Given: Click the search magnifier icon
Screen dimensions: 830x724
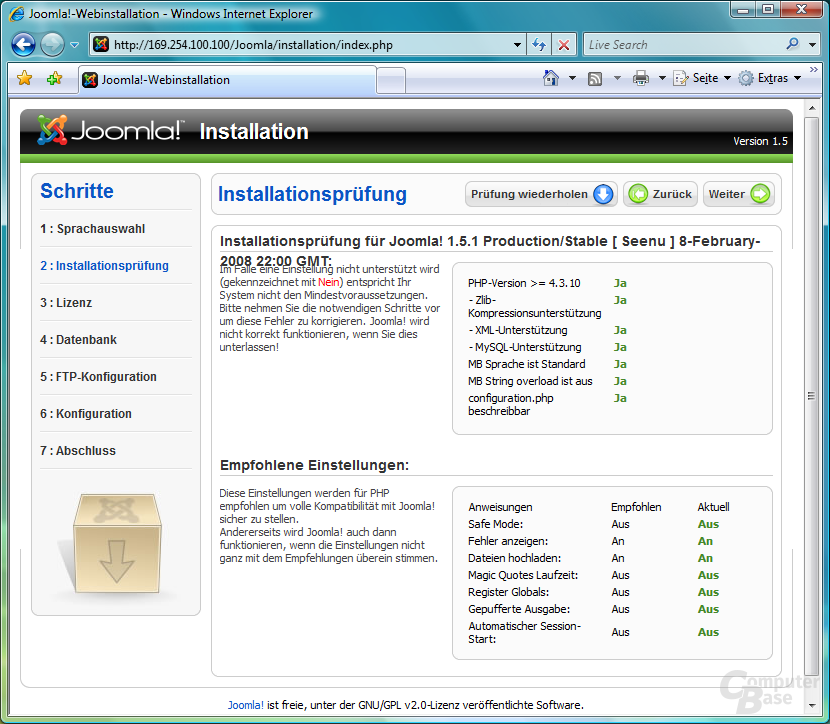Looking at the screenshot, I should click(792, 44).
